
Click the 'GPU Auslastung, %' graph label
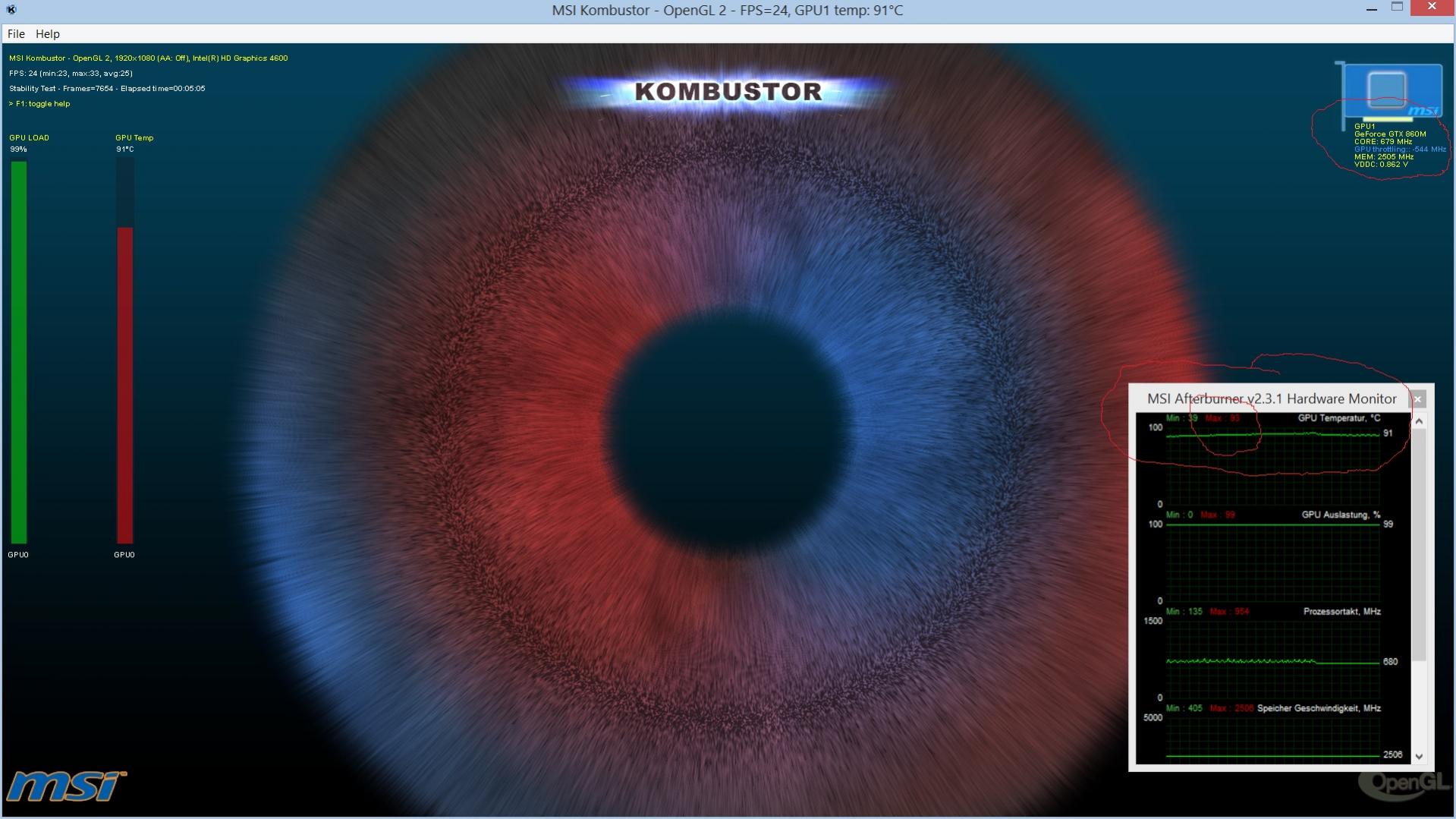click(x=1341, y=515)
